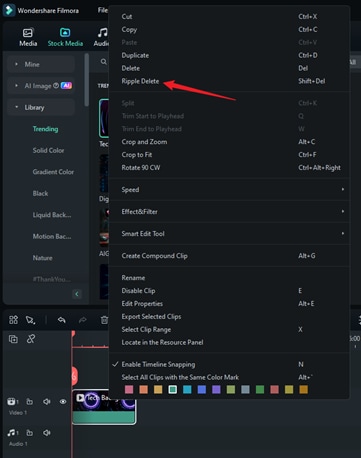Select Solid Color in the Library
This screenshot has height=458, width=361.
pos(48,150)
